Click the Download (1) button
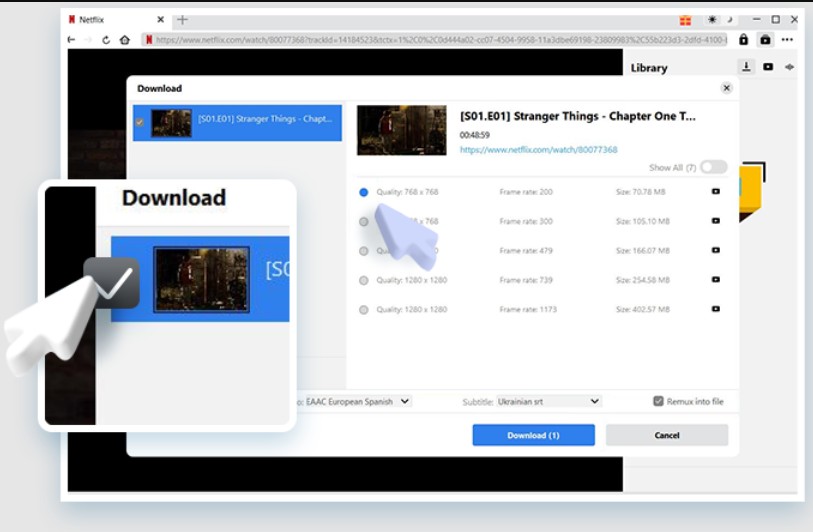813x532 pixels. [x=534, y=435]
